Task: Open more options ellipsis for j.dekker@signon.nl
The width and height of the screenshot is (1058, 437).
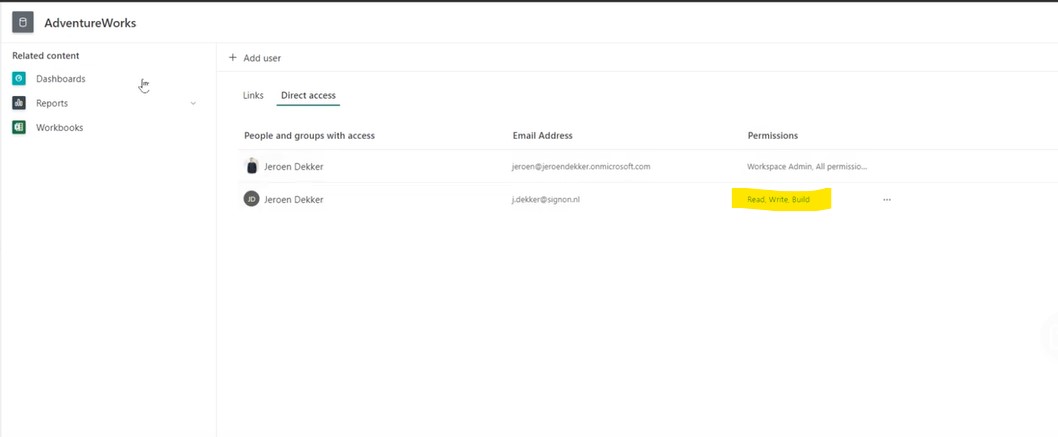Action: click(x=886, y=200)
